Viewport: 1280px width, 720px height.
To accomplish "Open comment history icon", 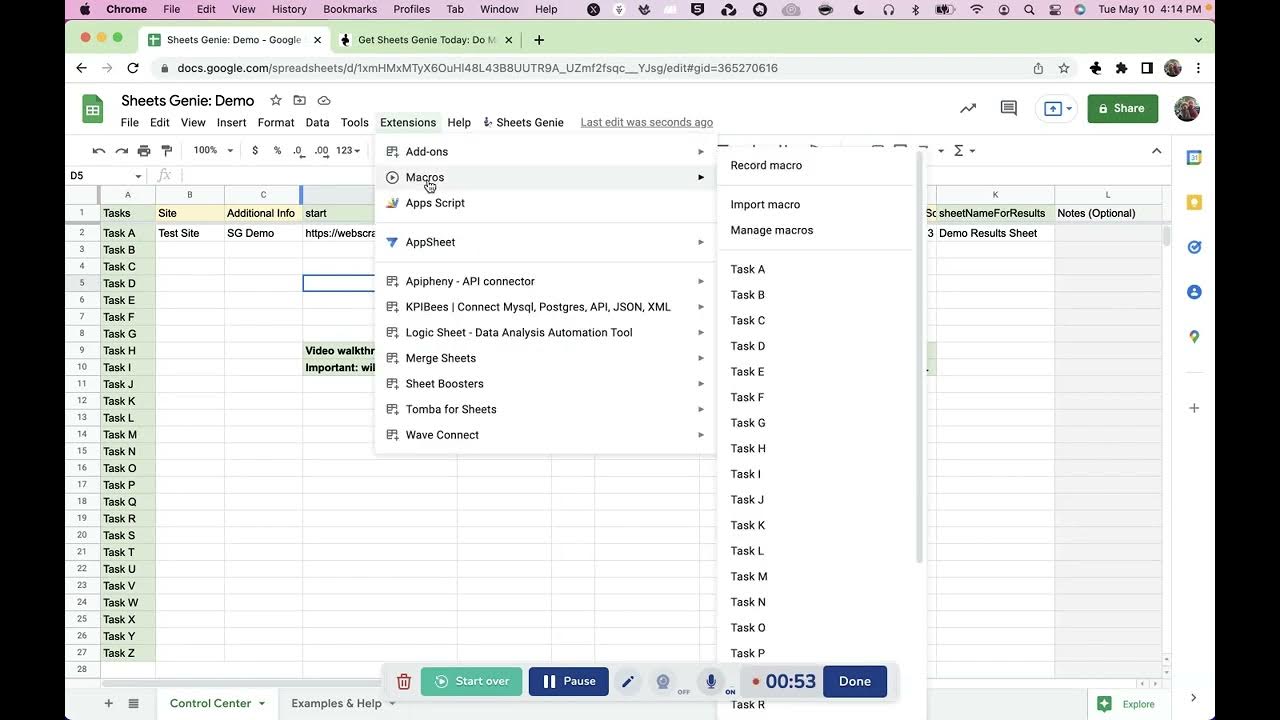I will click(1009, 108).
